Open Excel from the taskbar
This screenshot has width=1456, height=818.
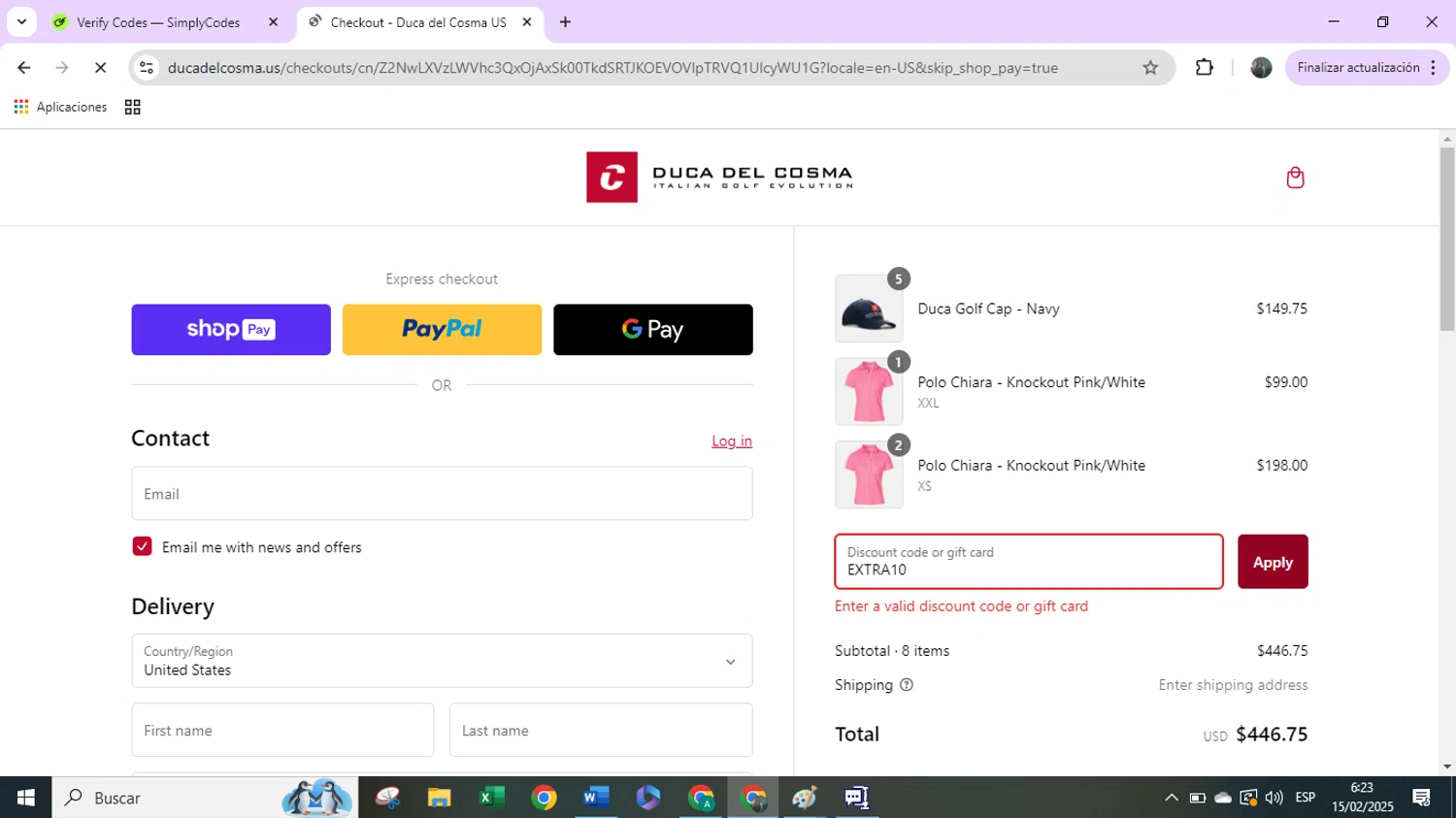point(491,798)
